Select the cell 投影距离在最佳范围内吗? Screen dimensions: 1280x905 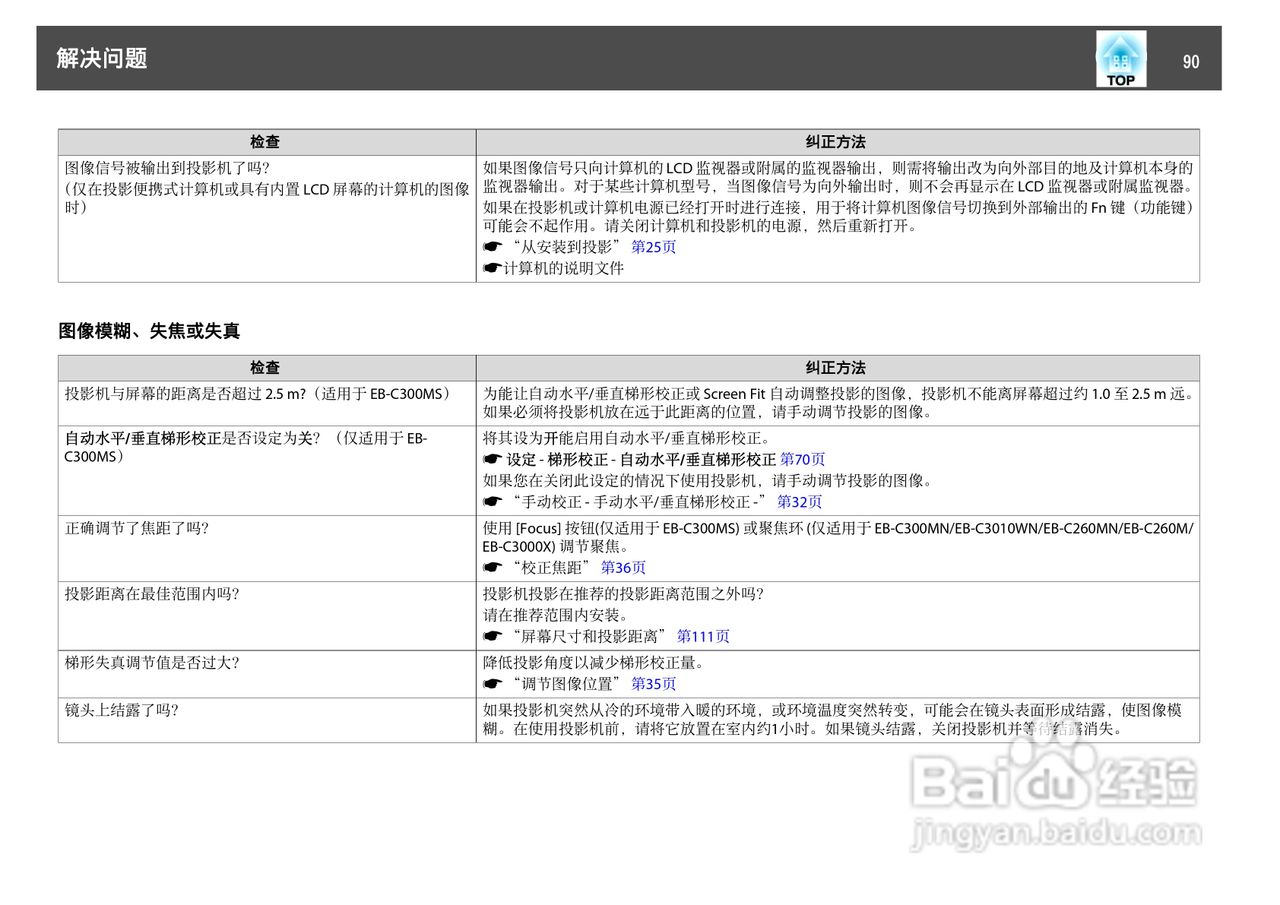pos(267,616)
